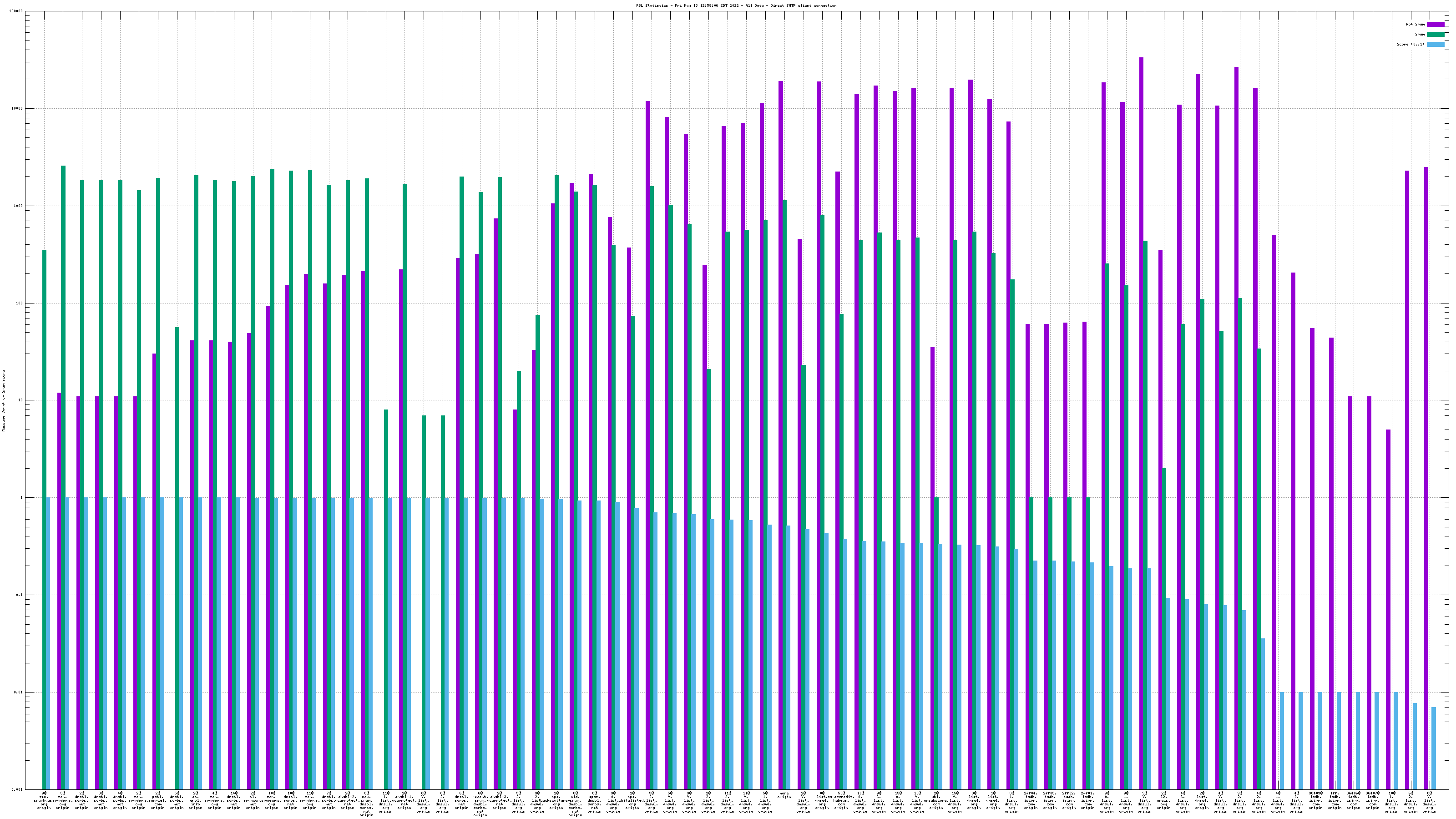Click the 1ff.iadb.isipp.com x-axis label

(1335, 800)
